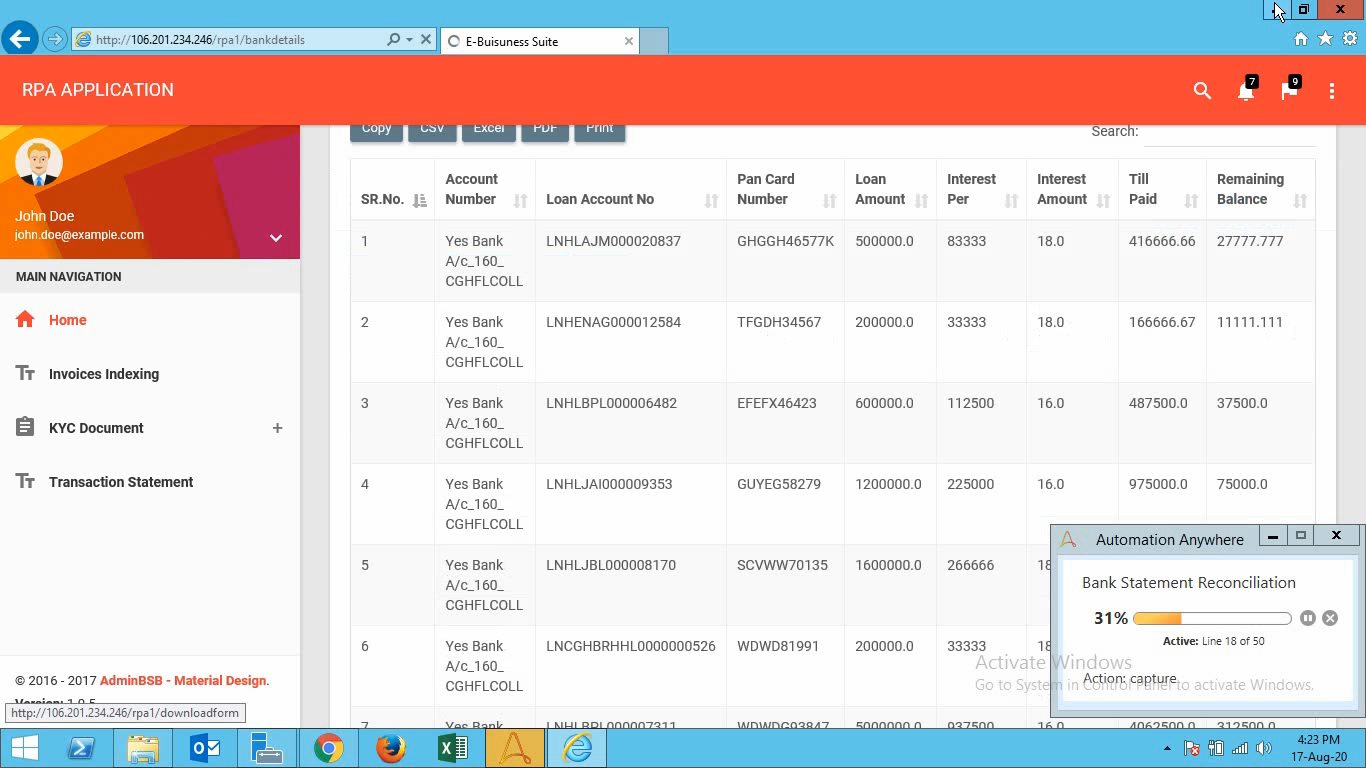The width and height of the screenshot is (1366, 768).
Task: Open Excel from the Windows taskbar
Action: coord(453,748)
